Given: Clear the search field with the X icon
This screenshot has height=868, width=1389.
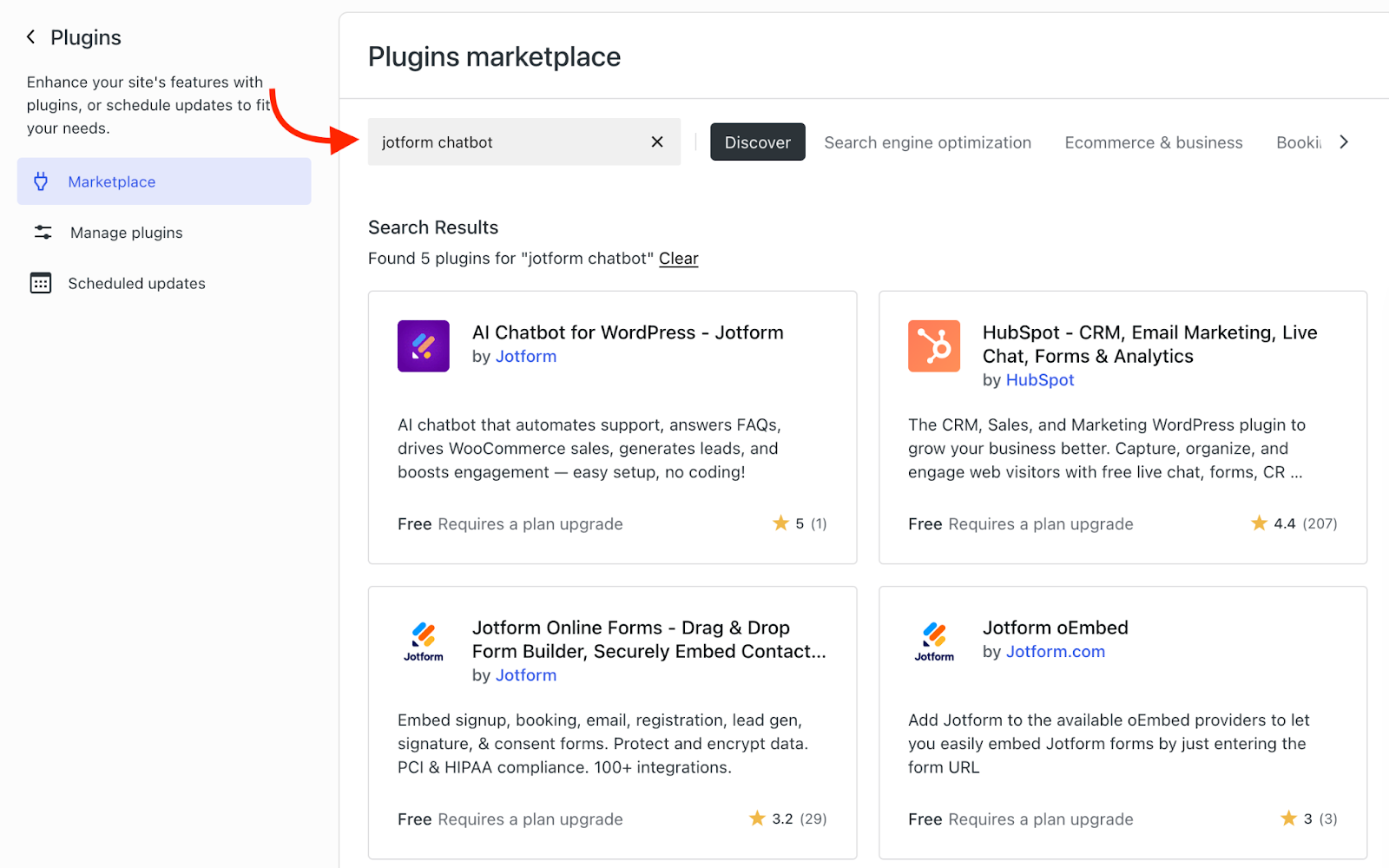Looking at the screenshot, I should tap(657, 141).
